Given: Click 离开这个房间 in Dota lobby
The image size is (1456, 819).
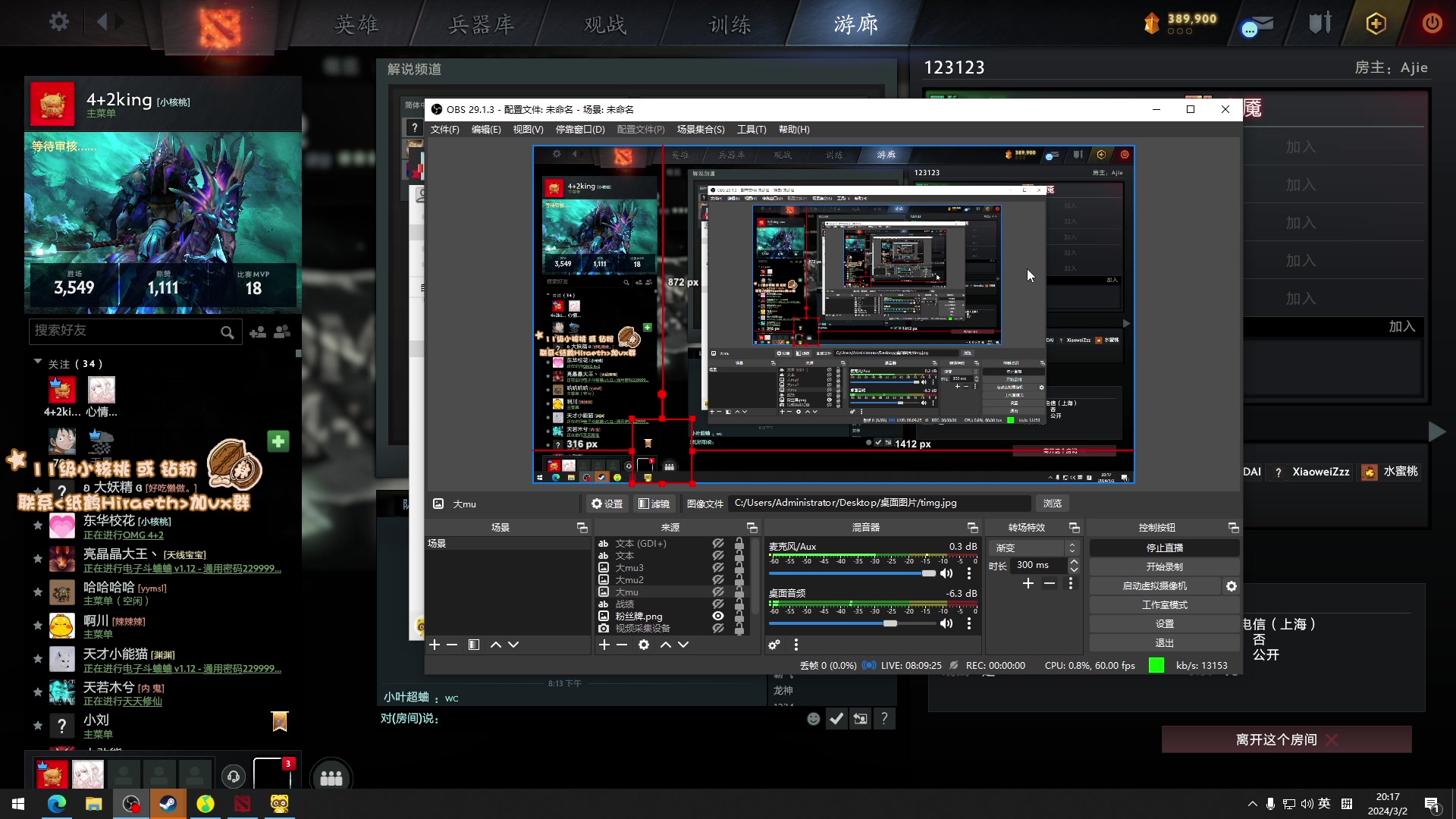Looking at the screenshot, I should [x=1287, y=739].
